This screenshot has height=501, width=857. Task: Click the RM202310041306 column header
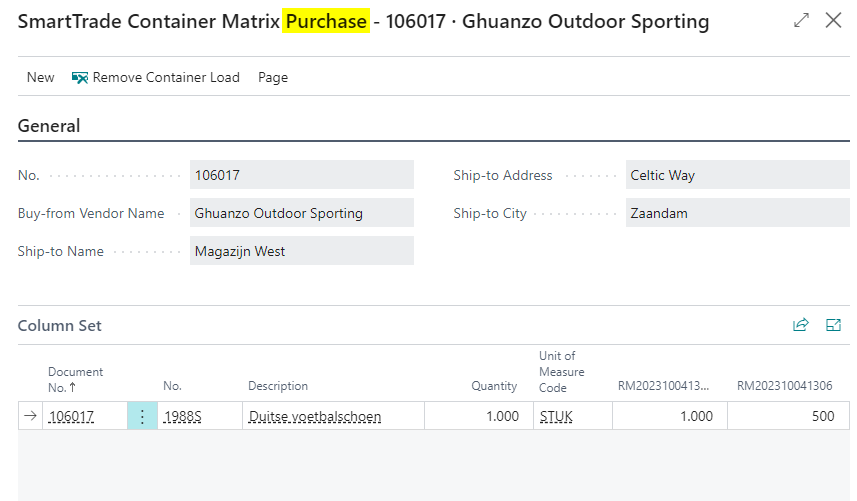(x=784, y=386)
